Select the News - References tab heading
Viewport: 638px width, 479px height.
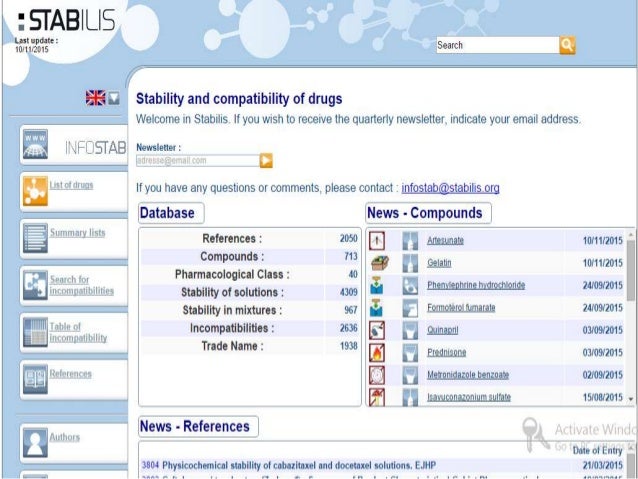tap(198, 427)
